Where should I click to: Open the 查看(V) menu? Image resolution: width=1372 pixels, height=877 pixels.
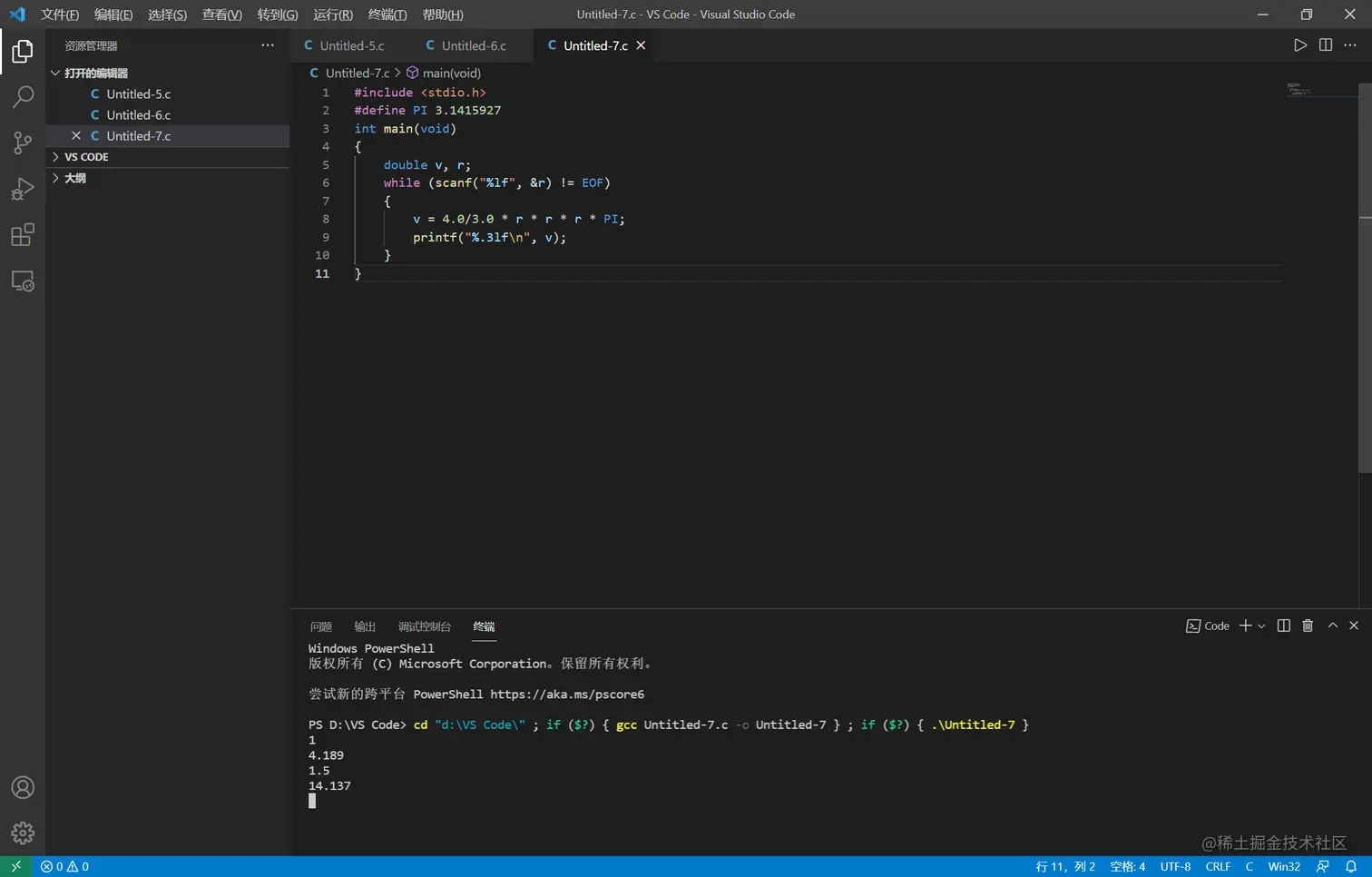coord(222,15)
